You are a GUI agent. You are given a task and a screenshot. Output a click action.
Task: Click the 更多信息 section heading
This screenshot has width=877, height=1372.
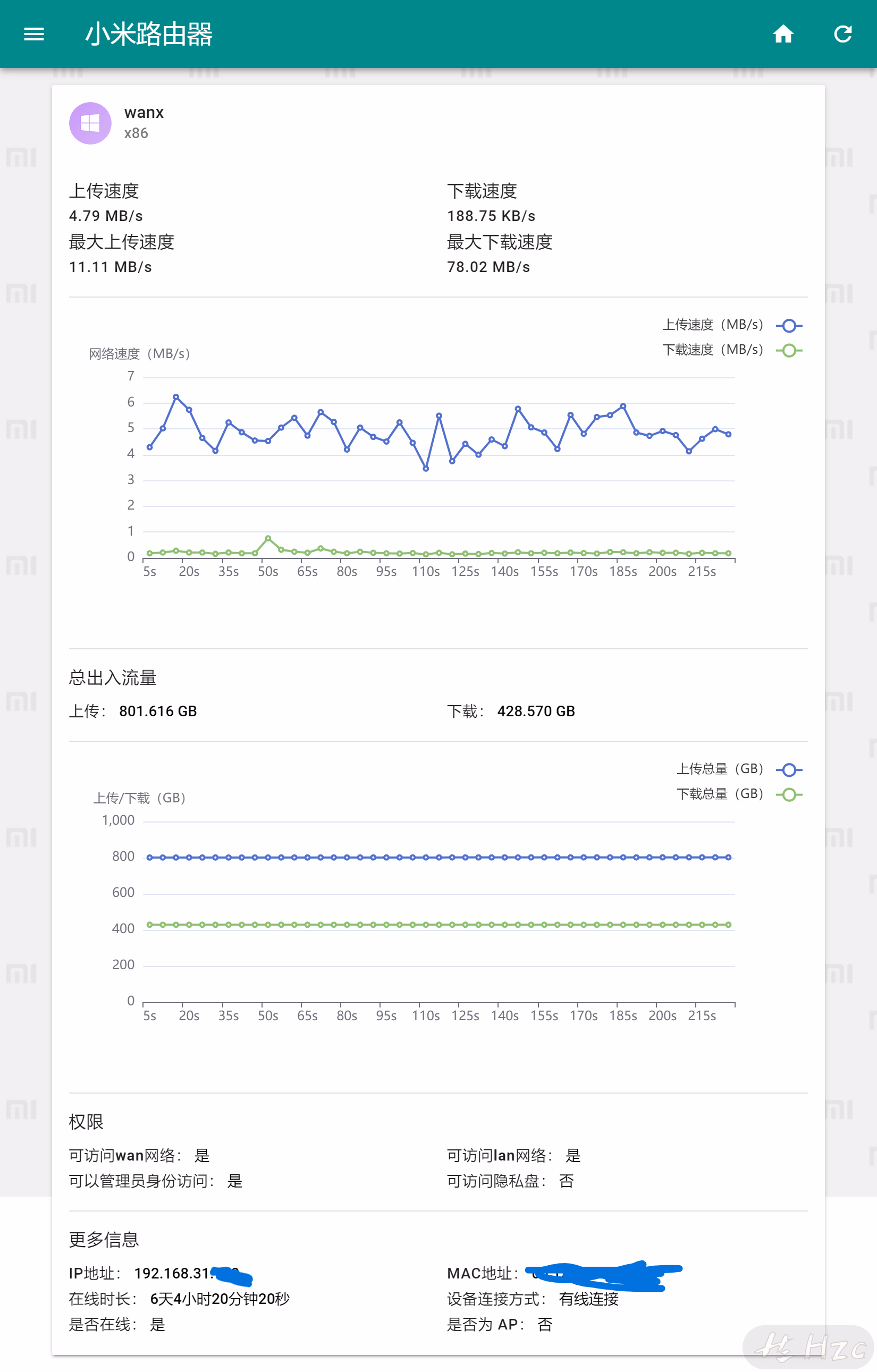pyautogui.click(x=104, y=1240)
